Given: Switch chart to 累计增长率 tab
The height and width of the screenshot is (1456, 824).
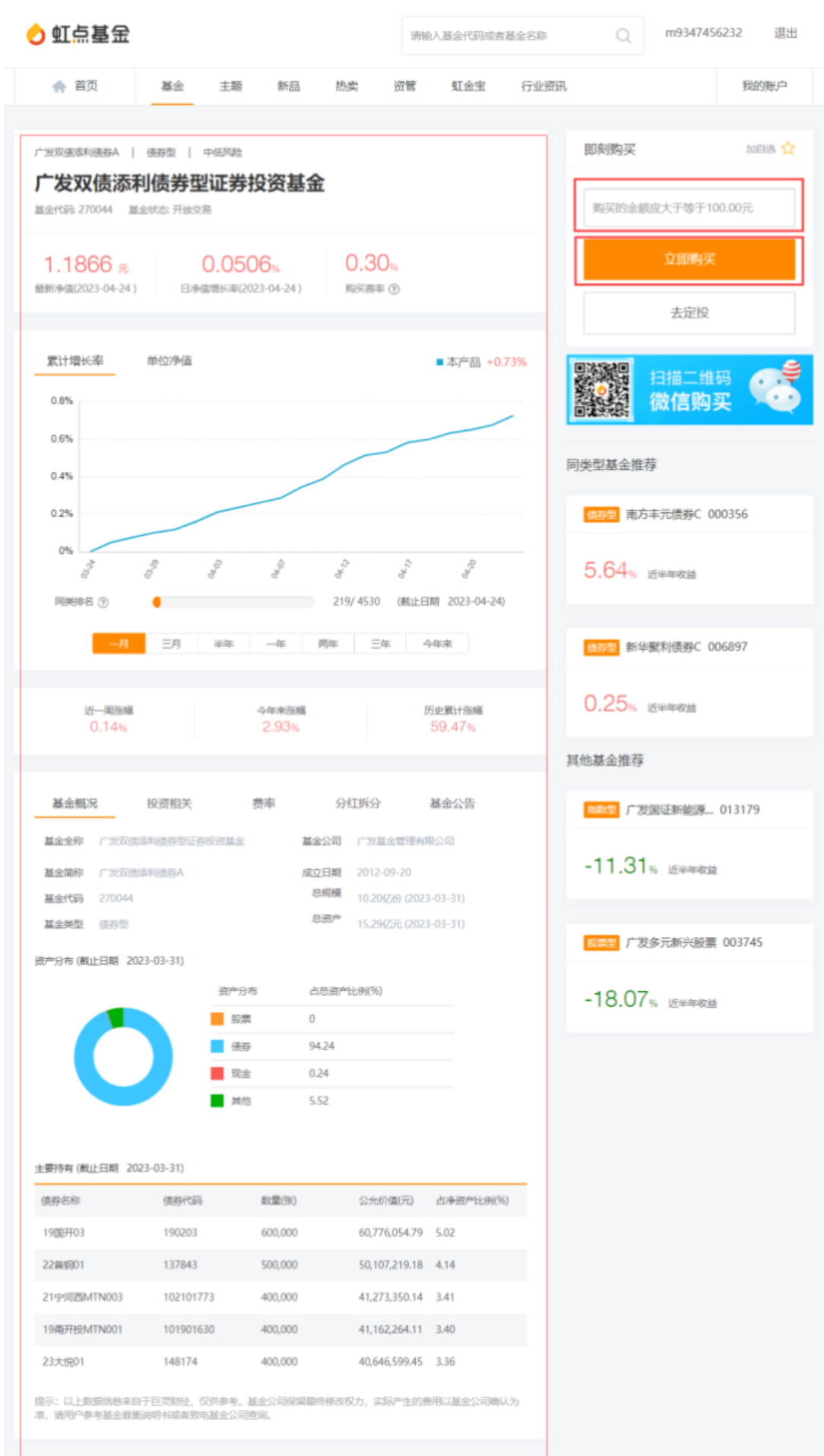Looking at the screenshot, I should coord(75,361).
